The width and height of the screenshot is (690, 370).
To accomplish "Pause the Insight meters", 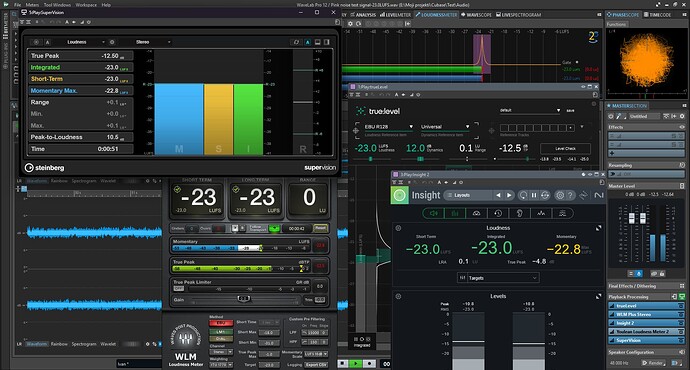I will coord(534,195).
